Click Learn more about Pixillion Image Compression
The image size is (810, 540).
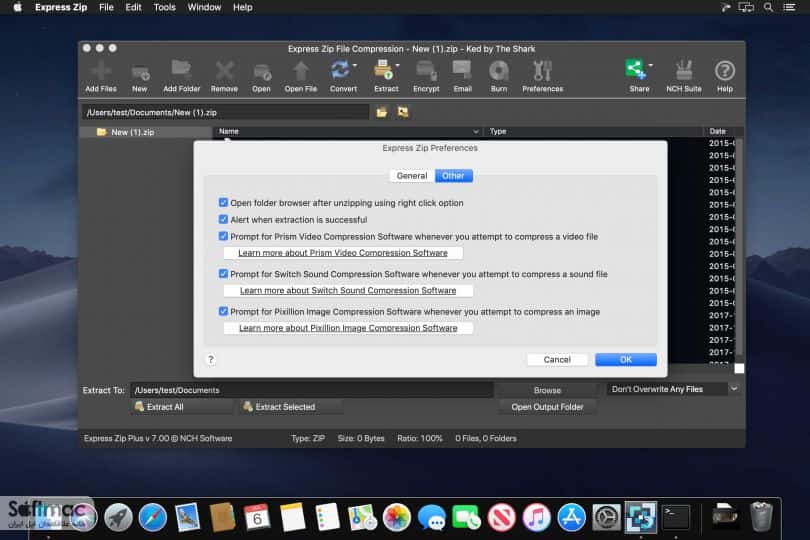348,328
